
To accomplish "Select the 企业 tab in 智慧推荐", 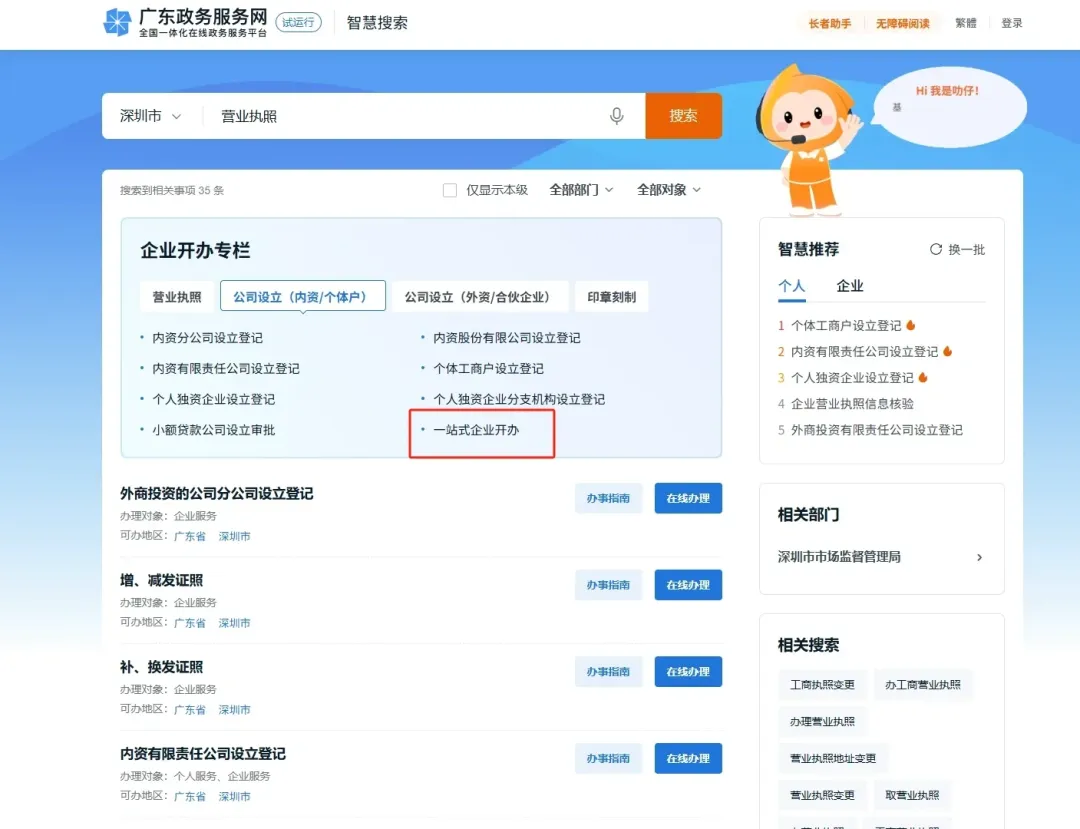I will pos(849,286).
